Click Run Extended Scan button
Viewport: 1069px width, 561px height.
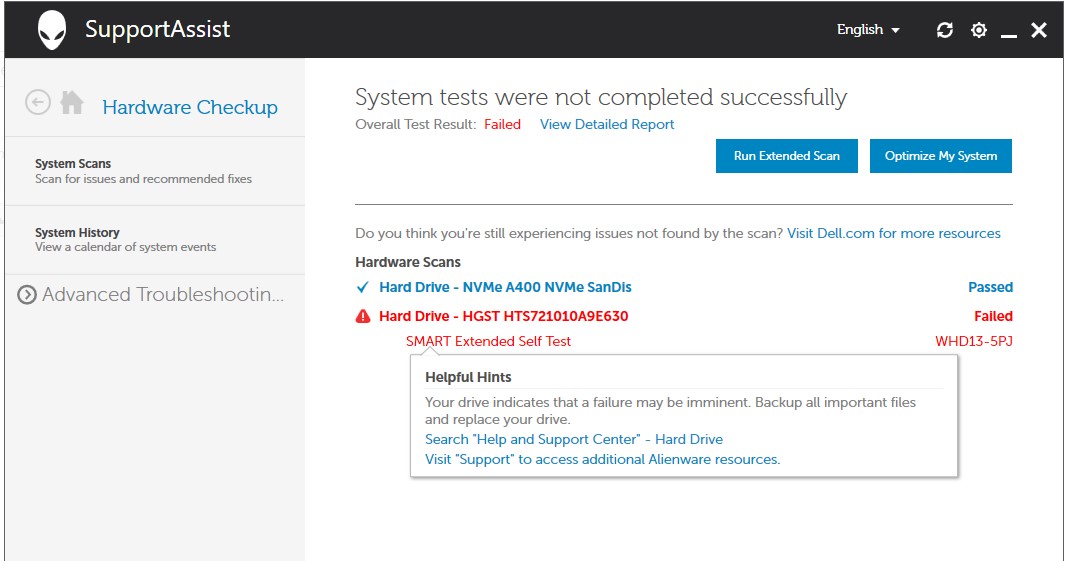(x=787, y=156)
